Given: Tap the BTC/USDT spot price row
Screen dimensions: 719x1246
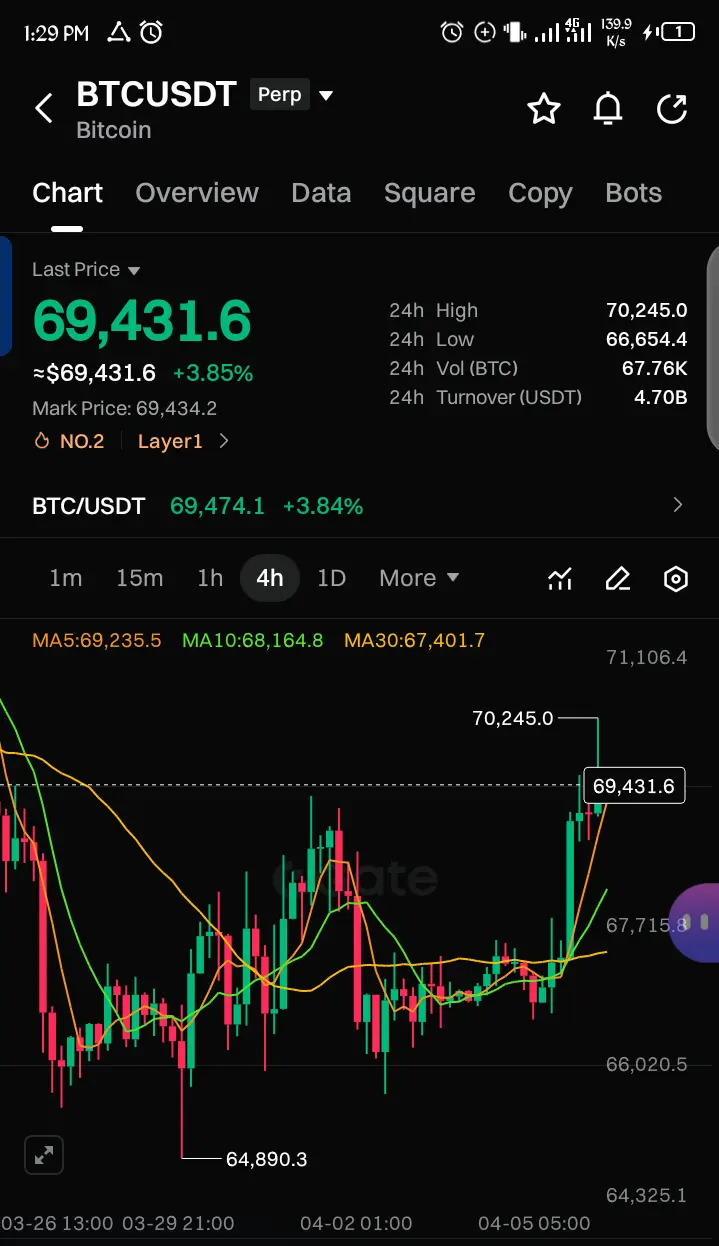Looking at the screenshot, I should (359, 505).
